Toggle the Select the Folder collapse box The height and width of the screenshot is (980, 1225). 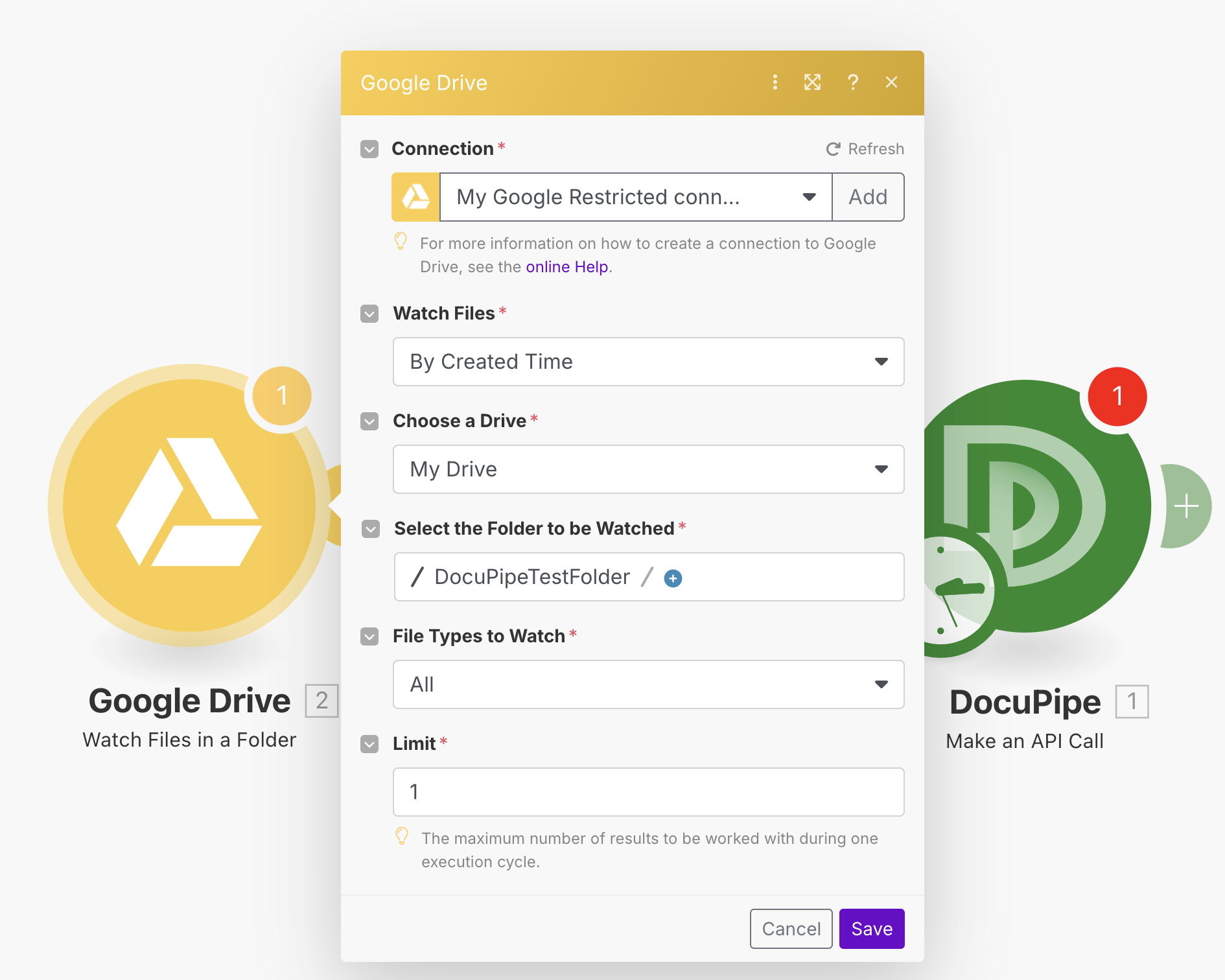tap(371, 529)
